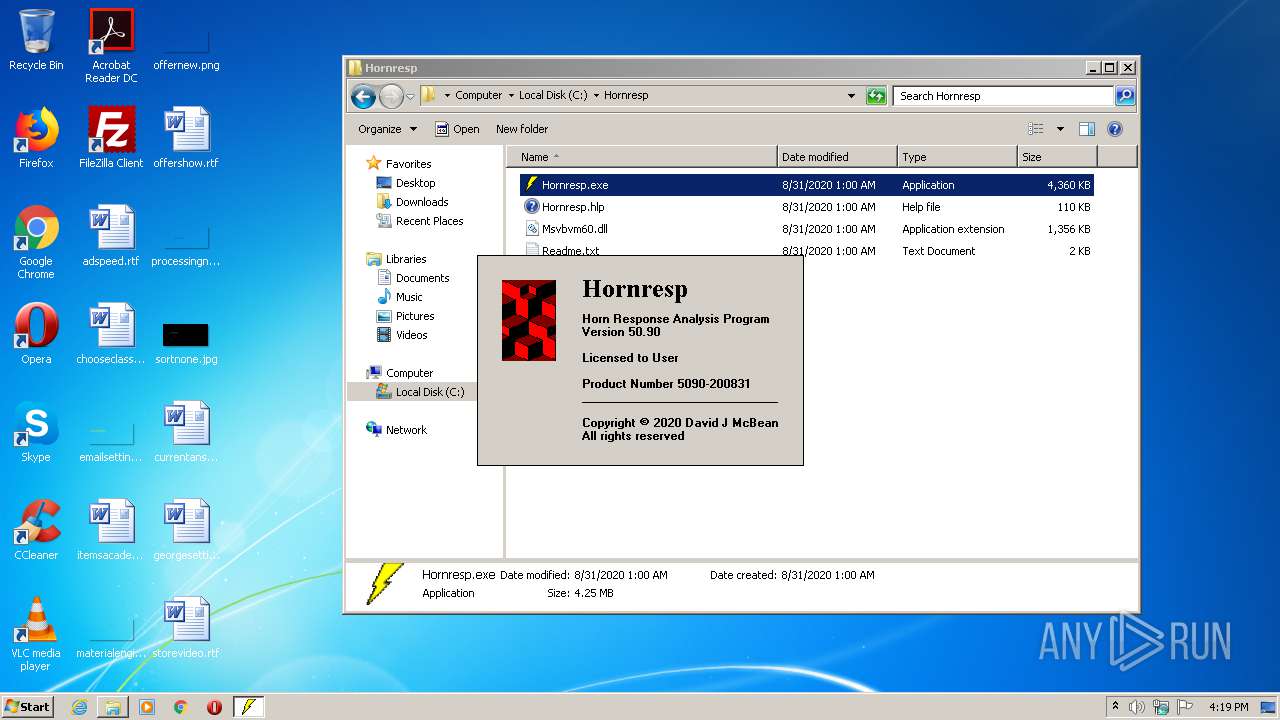Select adspeed.rtf desktop file
Viewport: 1280px width, 720px height.
(x=111, y=236)
